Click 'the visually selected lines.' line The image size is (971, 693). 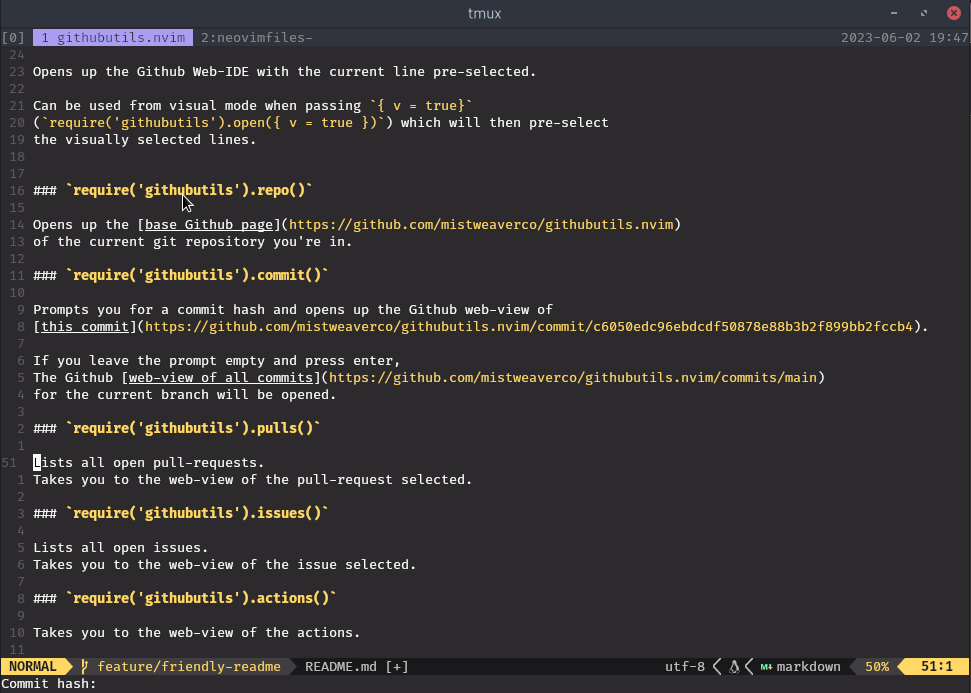click(145, 139)
